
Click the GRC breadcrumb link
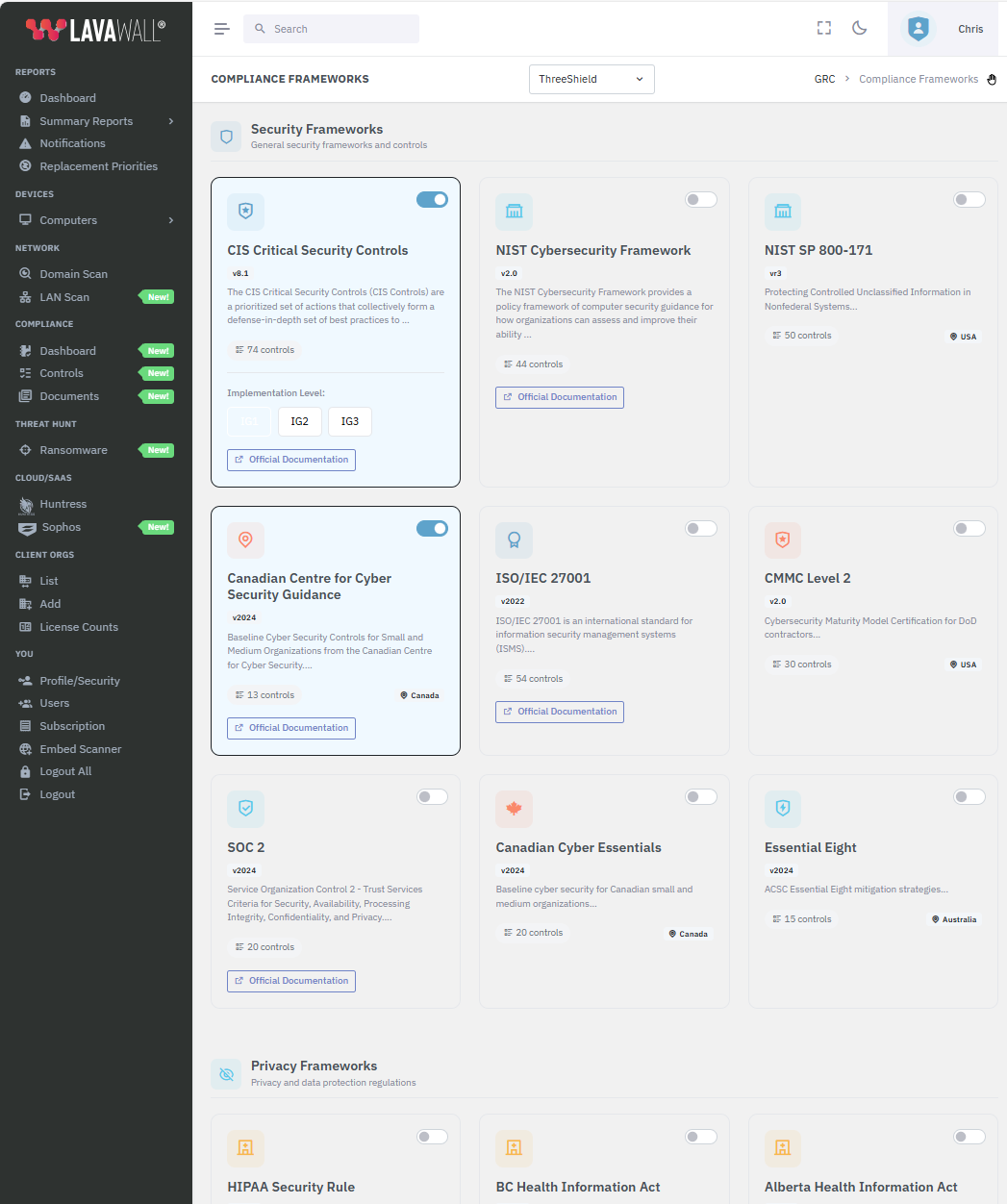[x=824, y=80]
